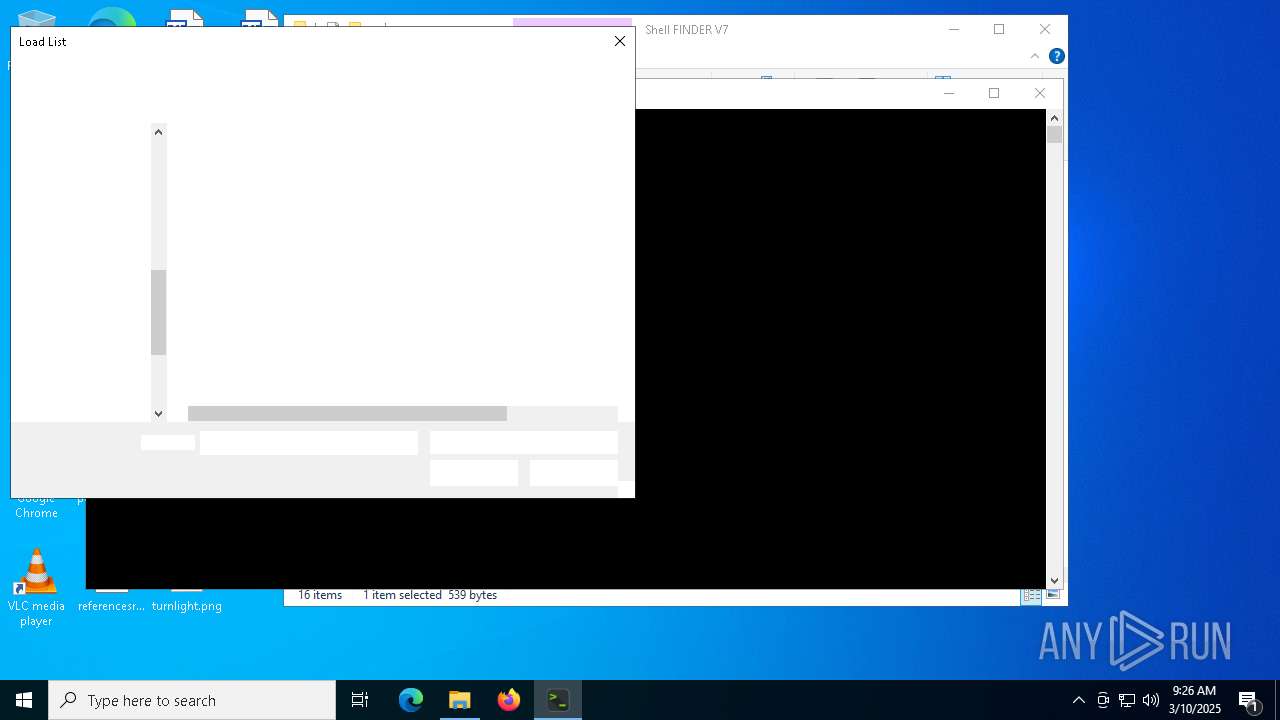Click the console scrollbar down arrow
The height and width of the screenshot is (720, 1280).
point(1054,580)
